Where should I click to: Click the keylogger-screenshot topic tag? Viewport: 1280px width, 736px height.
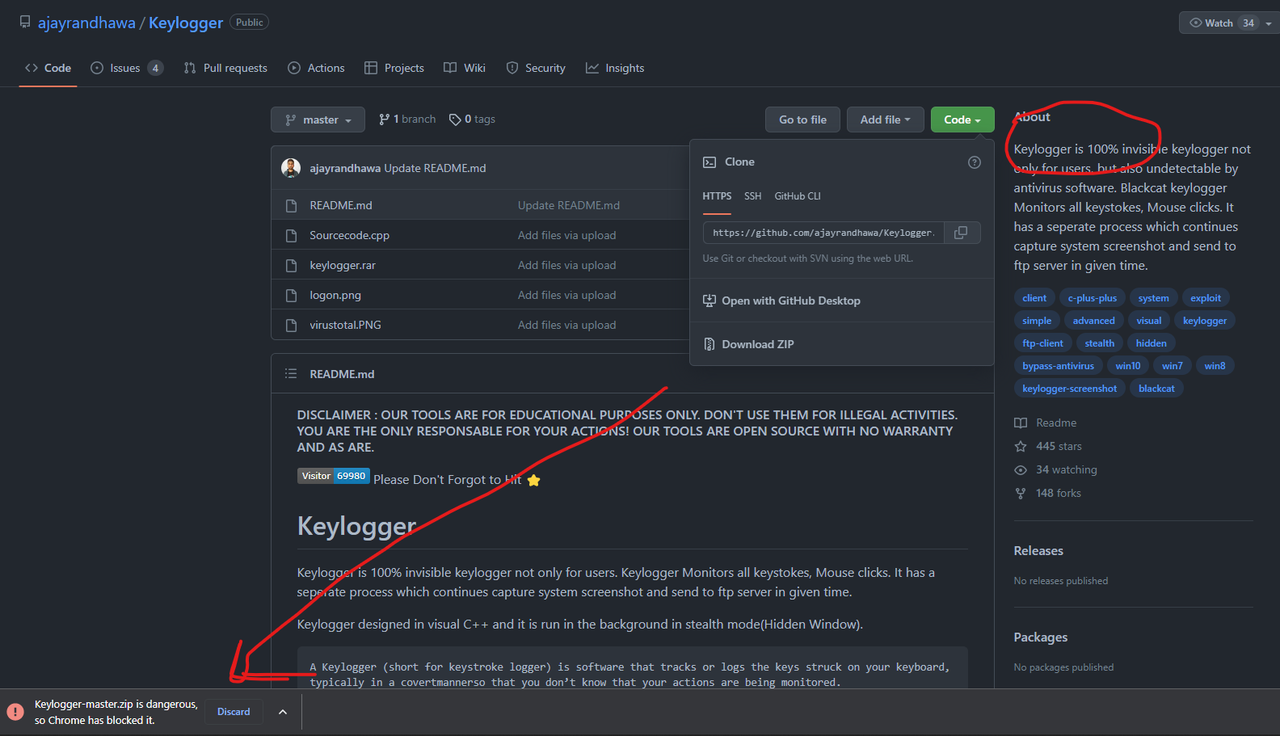click(1070, 388)
